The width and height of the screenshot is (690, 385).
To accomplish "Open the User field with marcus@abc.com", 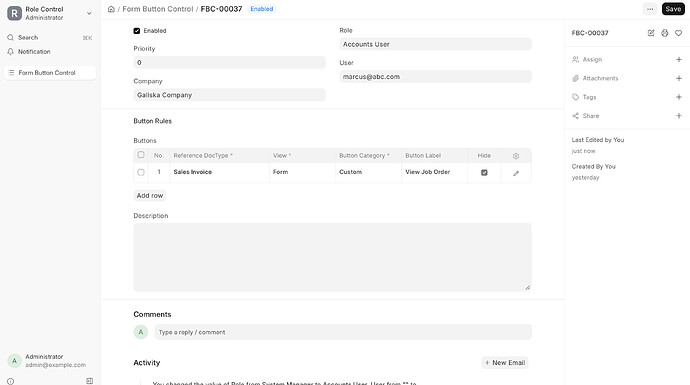I will [x=435, y=77].
